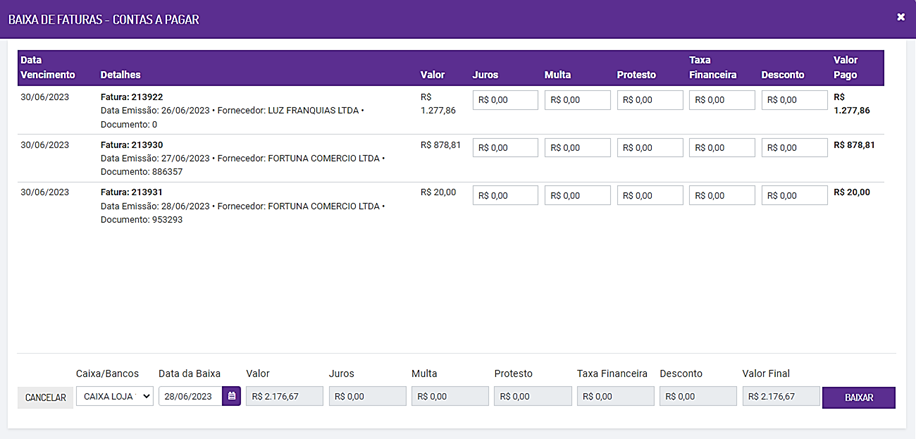
Task: Click Juros field for Fatura 213930
Action: coord(505,148)
